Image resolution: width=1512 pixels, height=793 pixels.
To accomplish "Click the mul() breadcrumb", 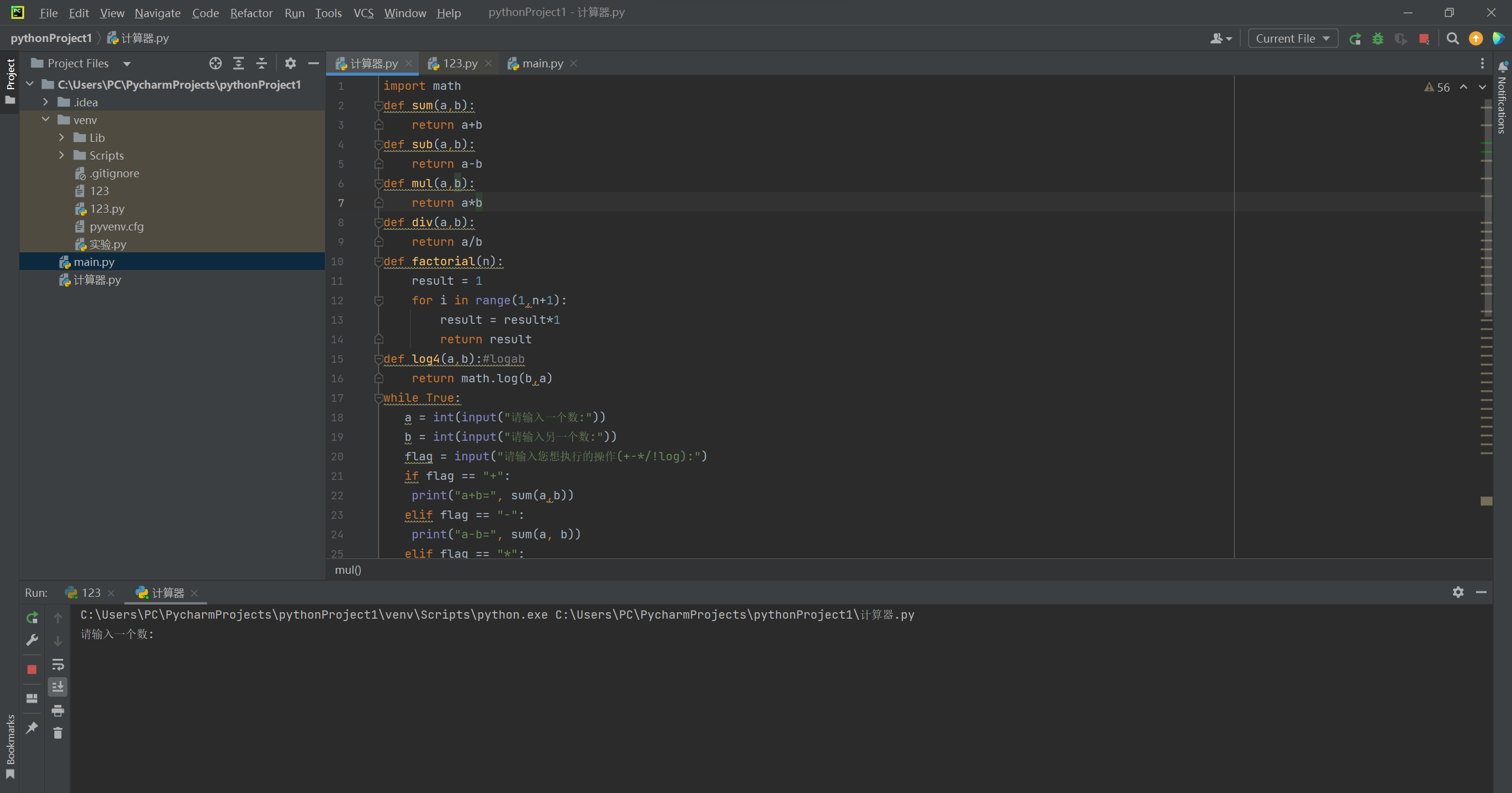I will [348, 570].
